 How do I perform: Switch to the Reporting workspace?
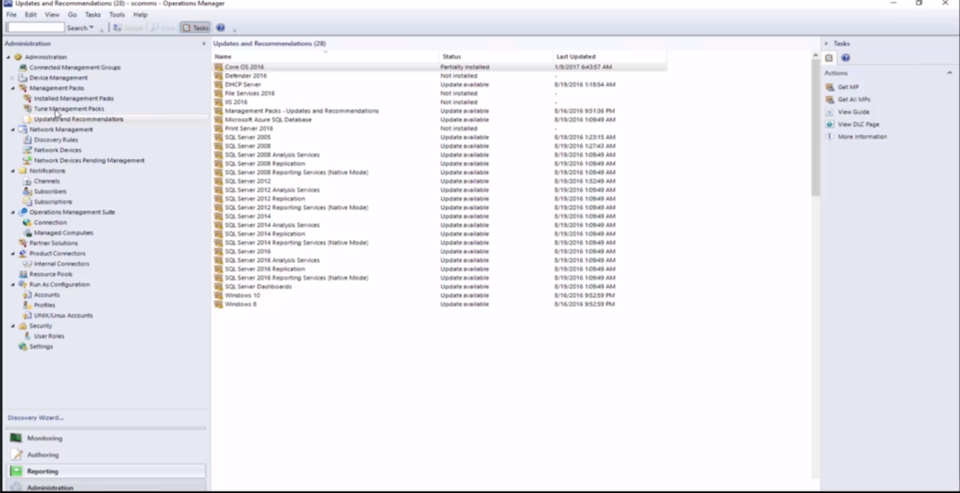[106, 472]
